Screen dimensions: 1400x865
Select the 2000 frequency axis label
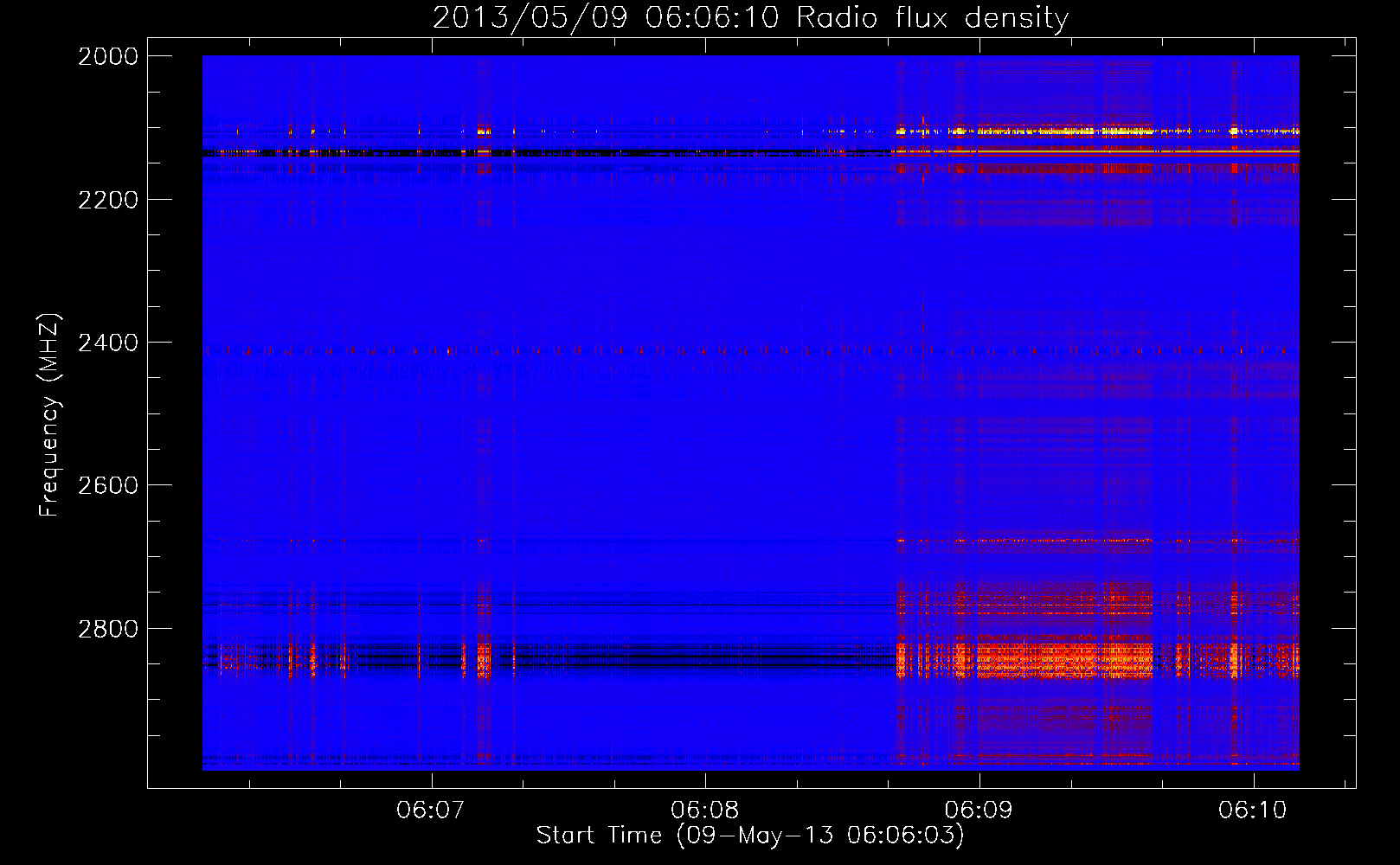coord(108,56)
